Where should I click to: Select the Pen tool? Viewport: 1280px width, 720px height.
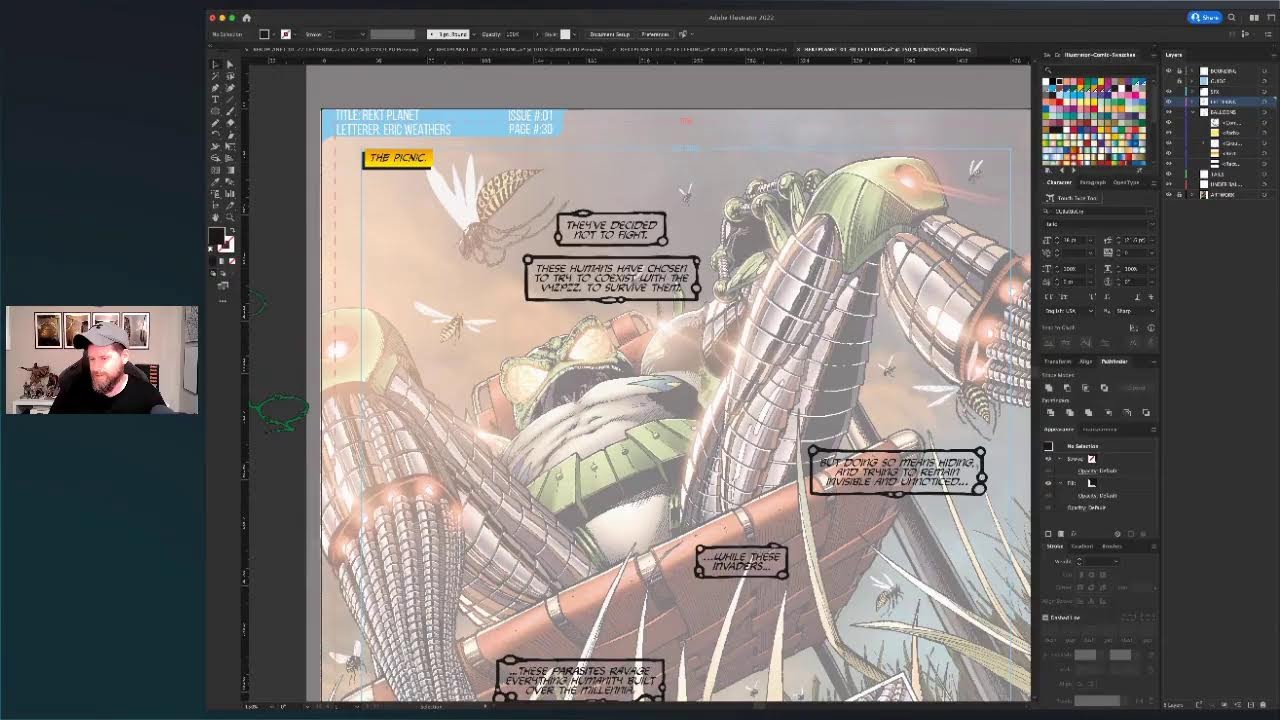215,88
